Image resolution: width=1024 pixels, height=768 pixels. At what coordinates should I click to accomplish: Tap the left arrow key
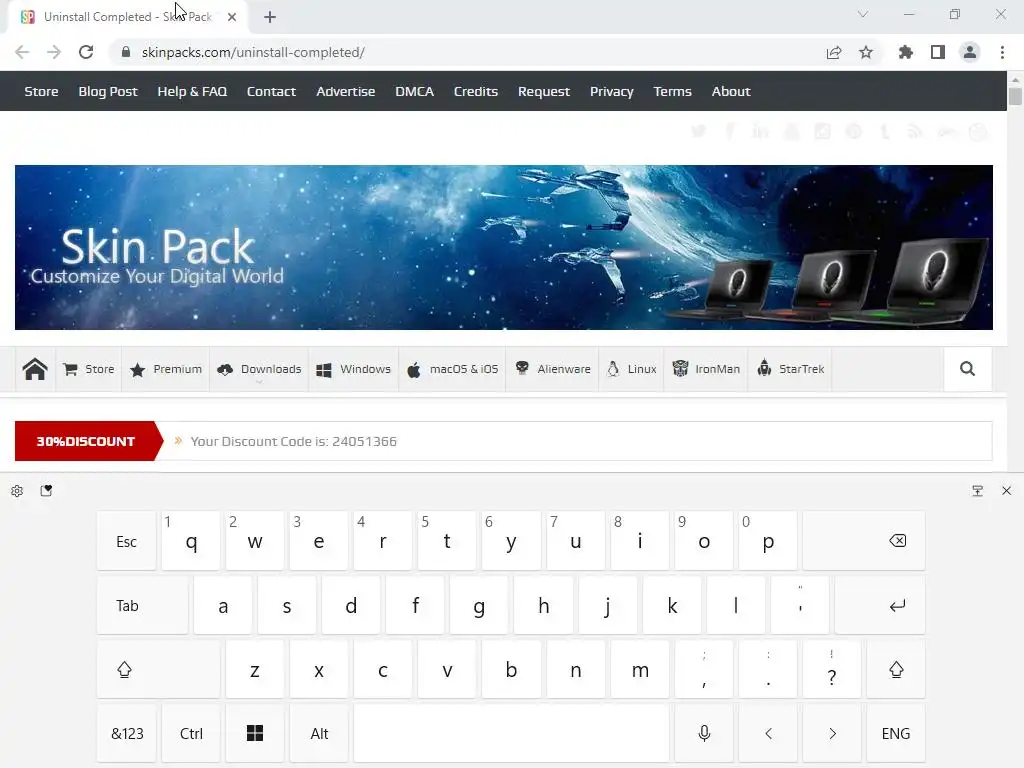point(768,733)
